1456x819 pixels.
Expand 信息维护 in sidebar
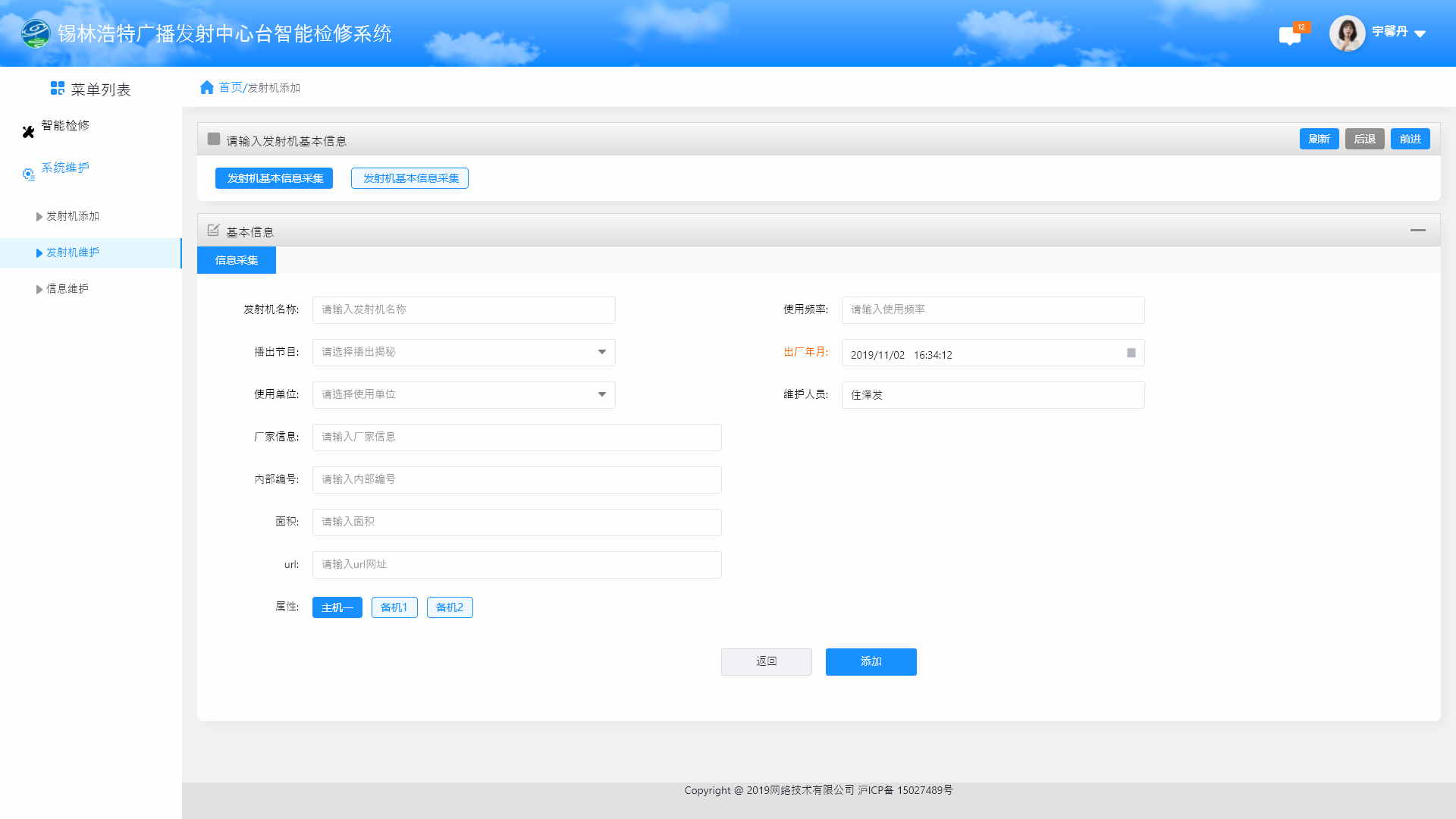pos(67,289)
